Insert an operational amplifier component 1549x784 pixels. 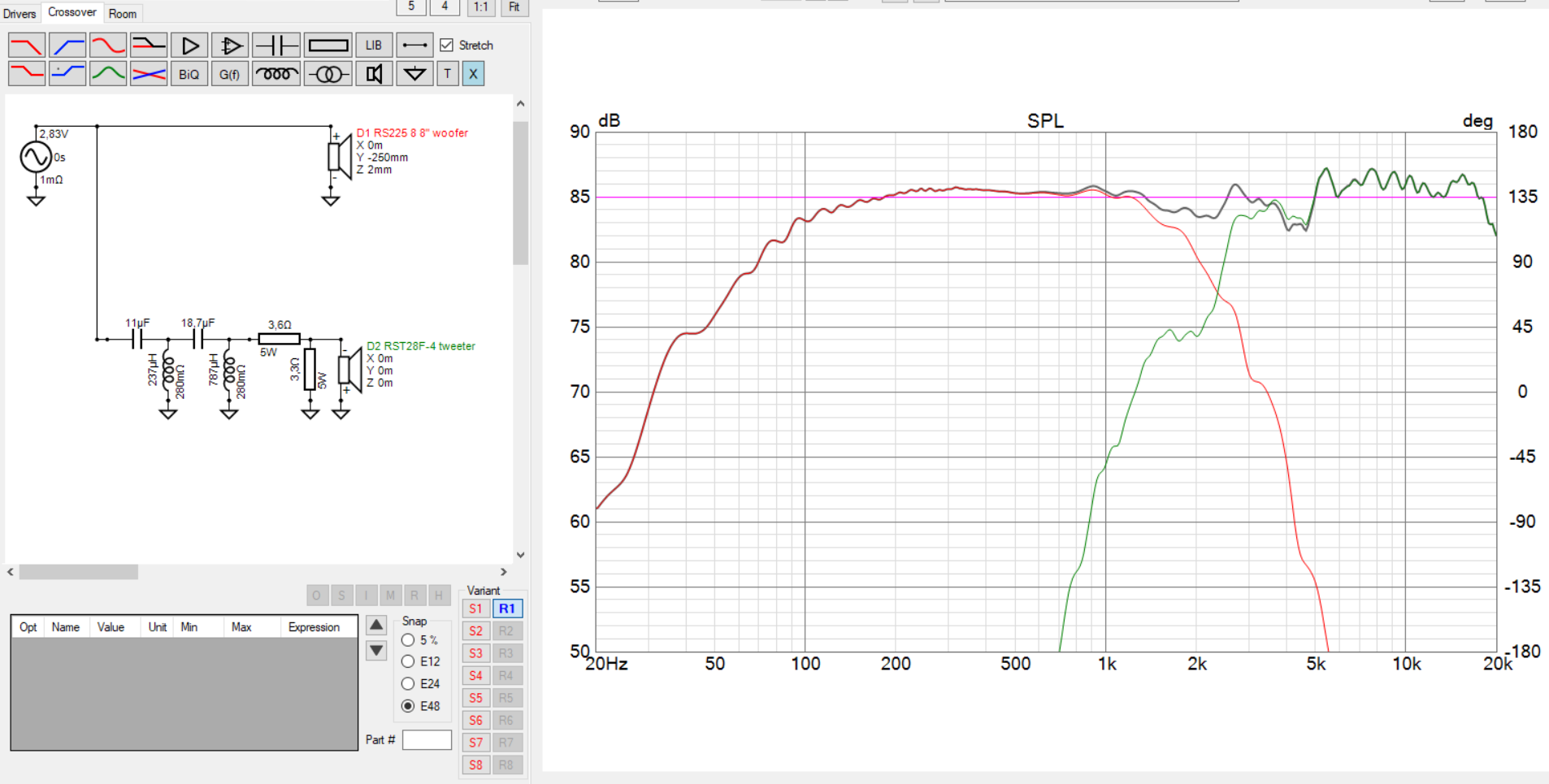230,45
